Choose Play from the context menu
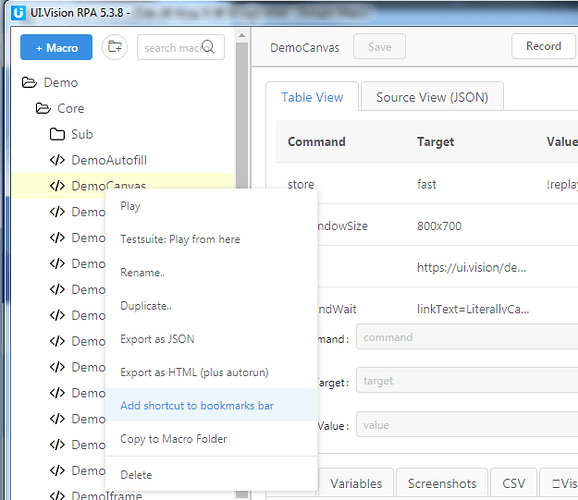 (x=211, y=206)
